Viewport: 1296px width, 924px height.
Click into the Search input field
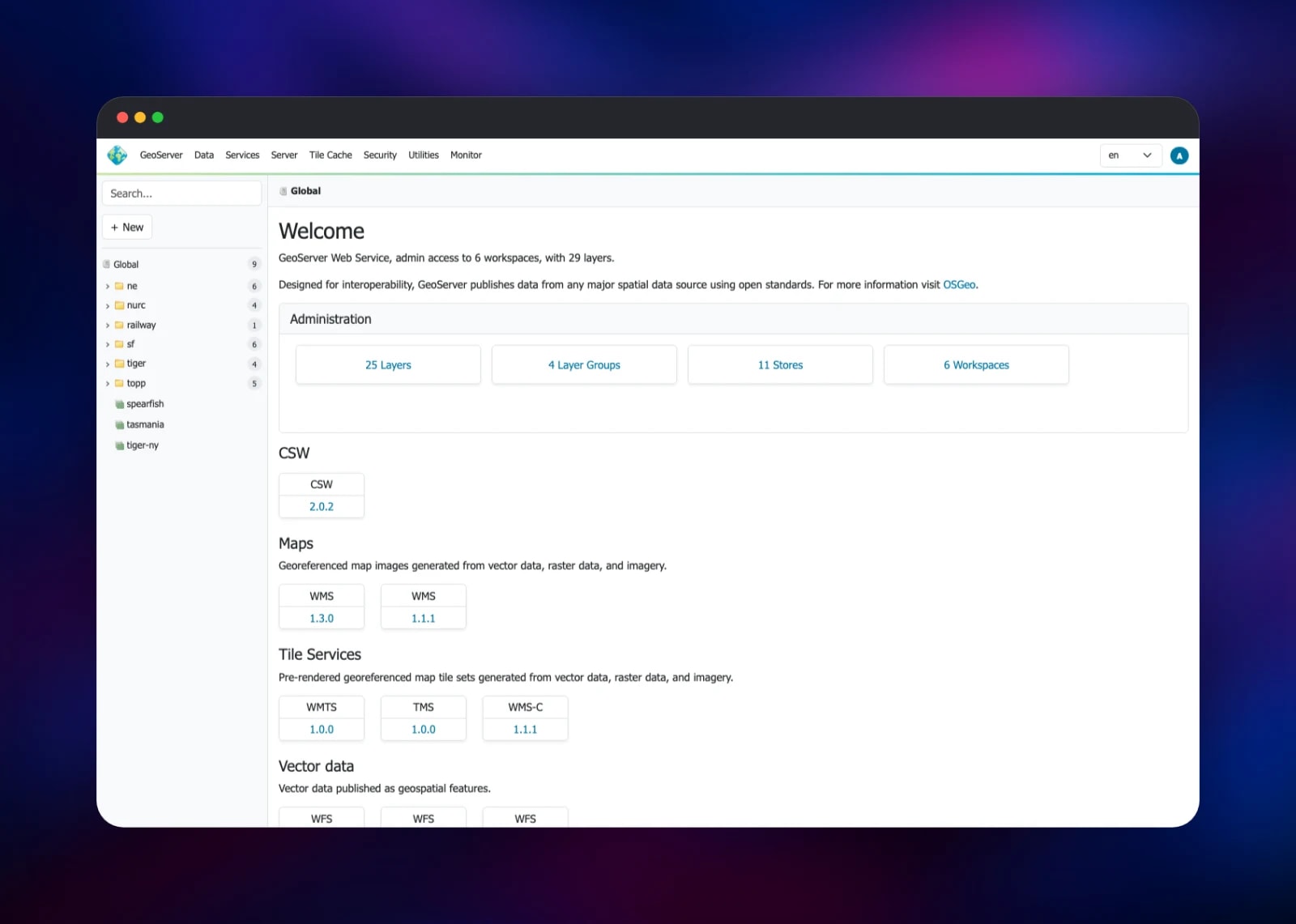click(181, 194)
